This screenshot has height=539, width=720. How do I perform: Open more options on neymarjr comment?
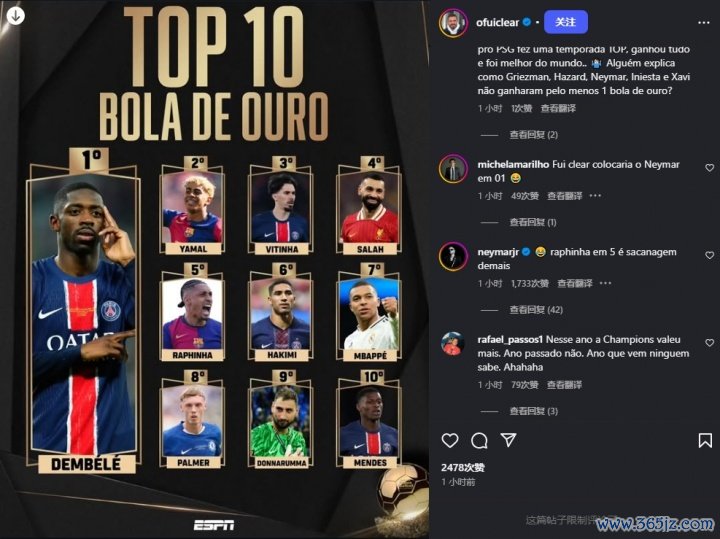[606, 283]
